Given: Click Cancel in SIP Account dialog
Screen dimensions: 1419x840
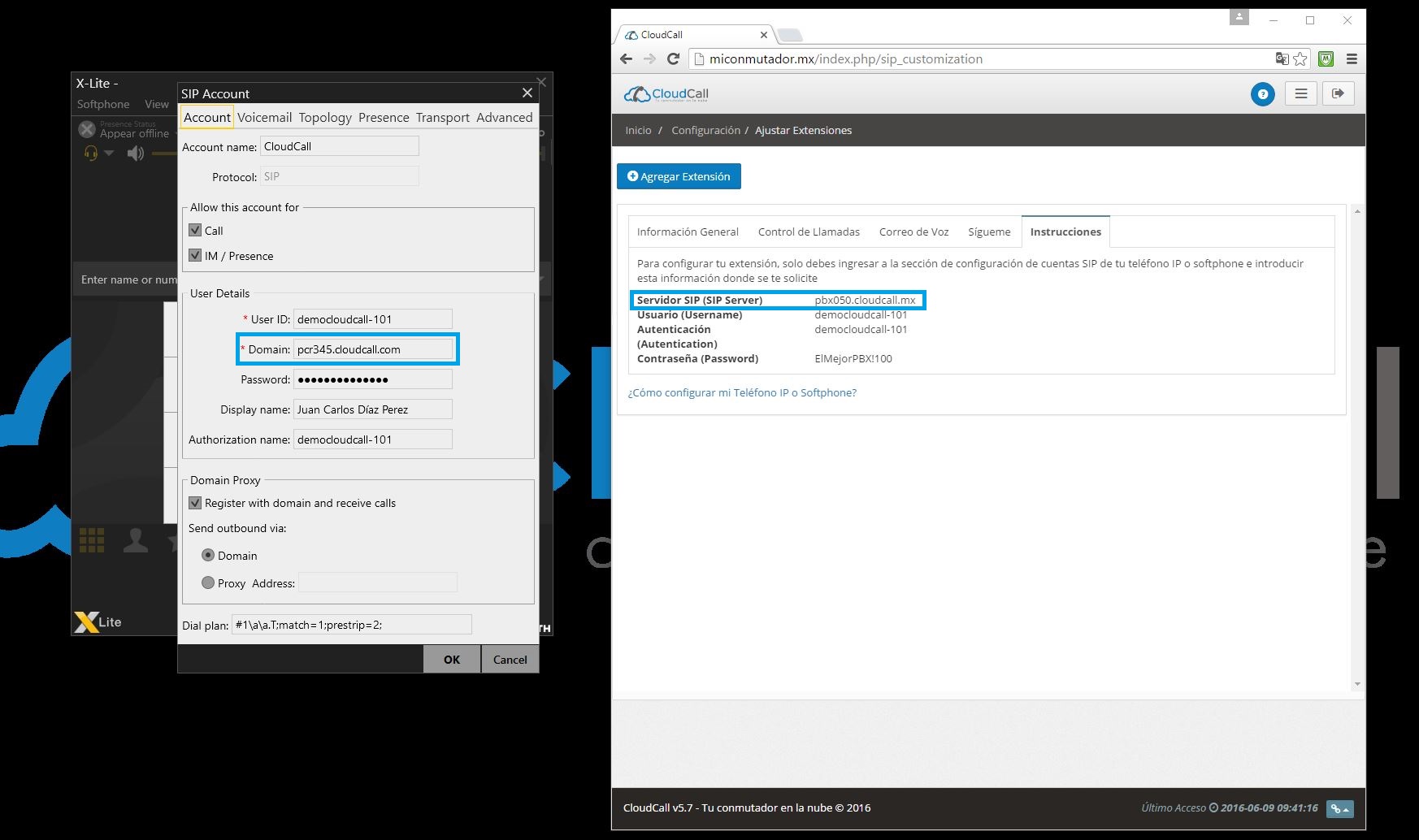Looking at the screenshot, I should click(510, 659).
